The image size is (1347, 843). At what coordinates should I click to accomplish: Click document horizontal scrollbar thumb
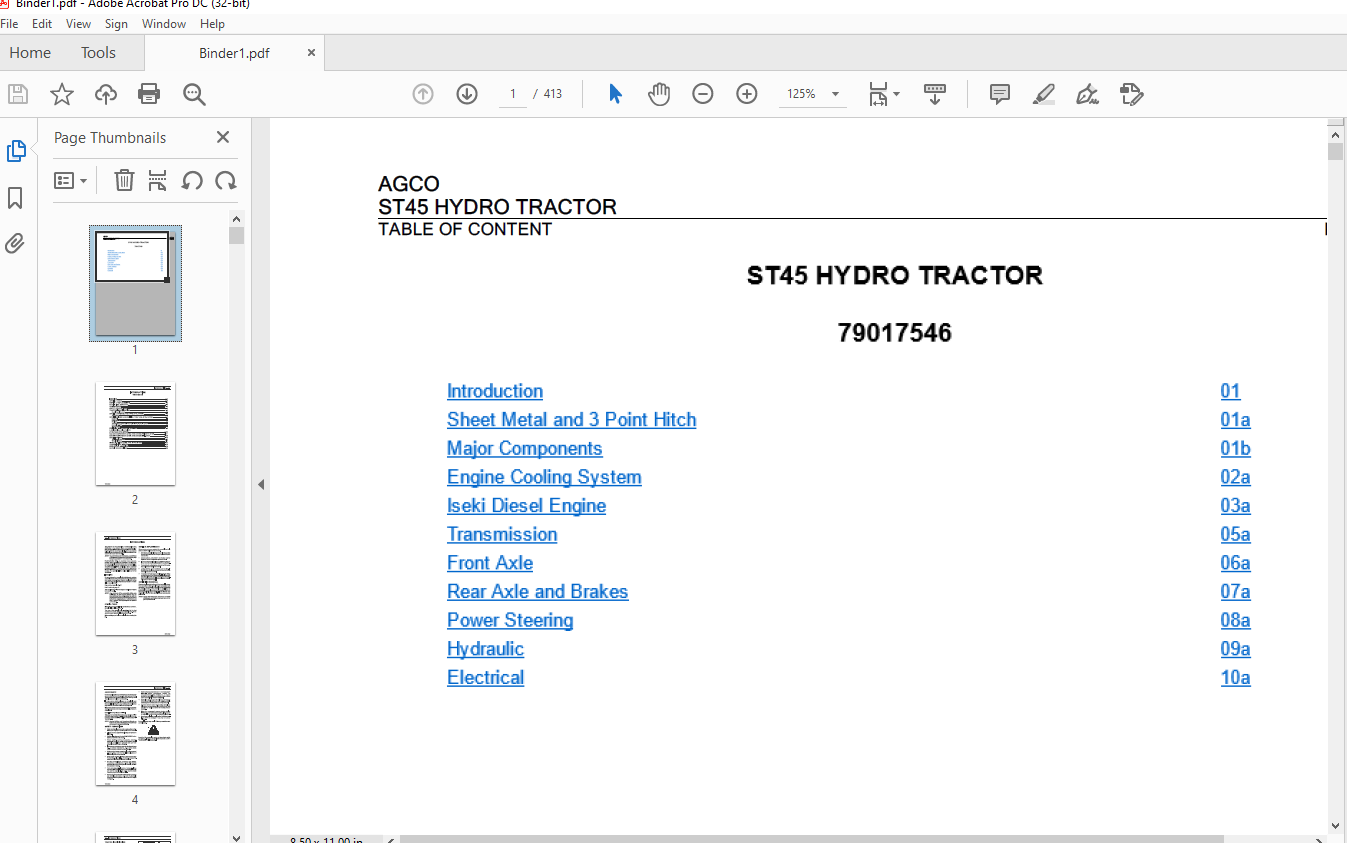(812, 839)
